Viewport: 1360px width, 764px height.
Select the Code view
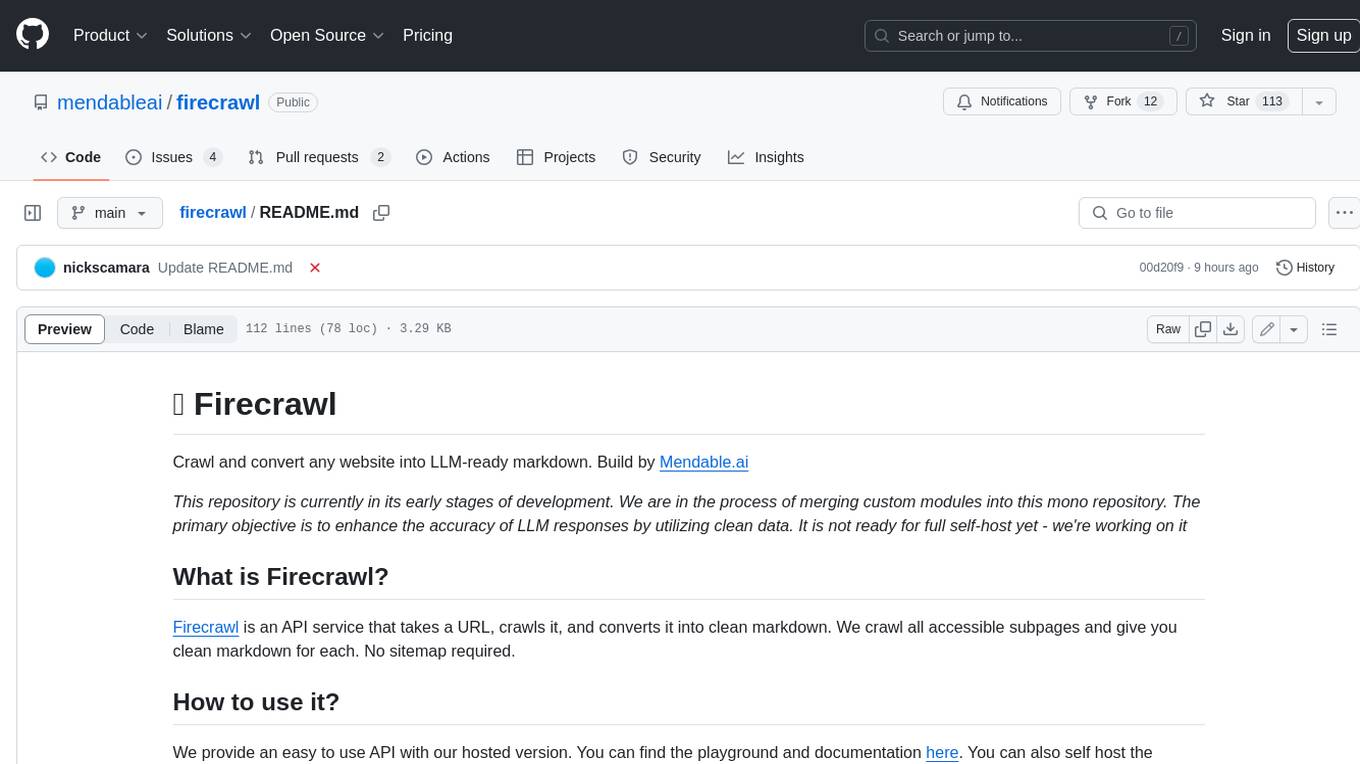[x=137, y=329]
